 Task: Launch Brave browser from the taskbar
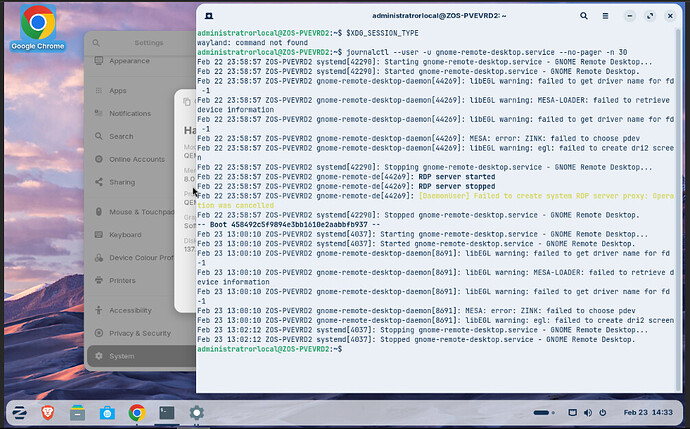pos(48,413)
